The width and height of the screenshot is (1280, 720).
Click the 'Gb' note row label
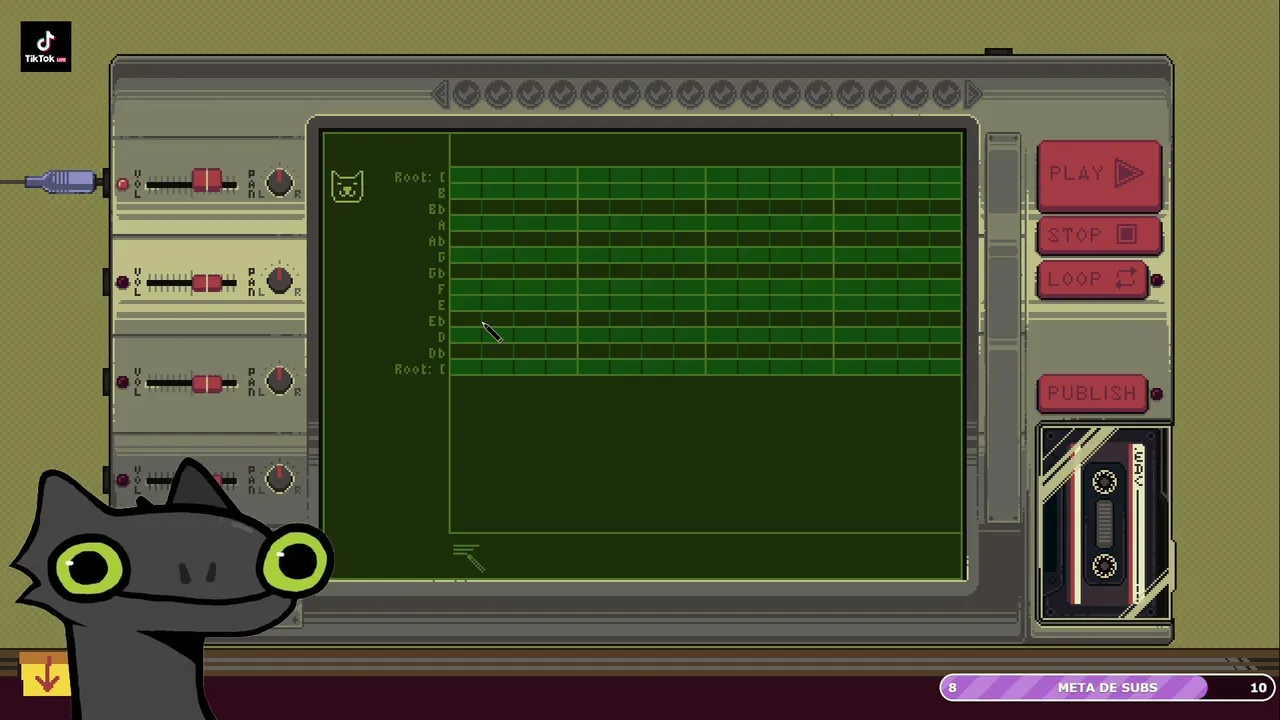[x=437, y=273]
